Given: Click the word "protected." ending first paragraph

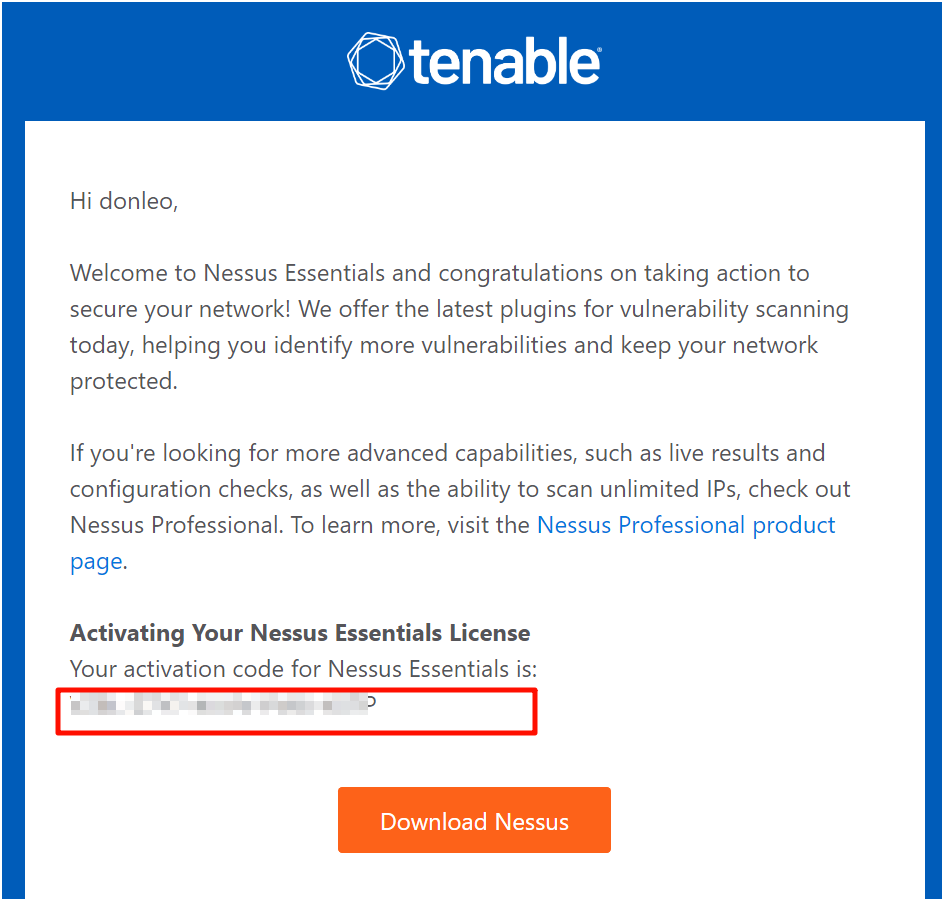Looking at the screenshot, I should (x=123, y=381).
